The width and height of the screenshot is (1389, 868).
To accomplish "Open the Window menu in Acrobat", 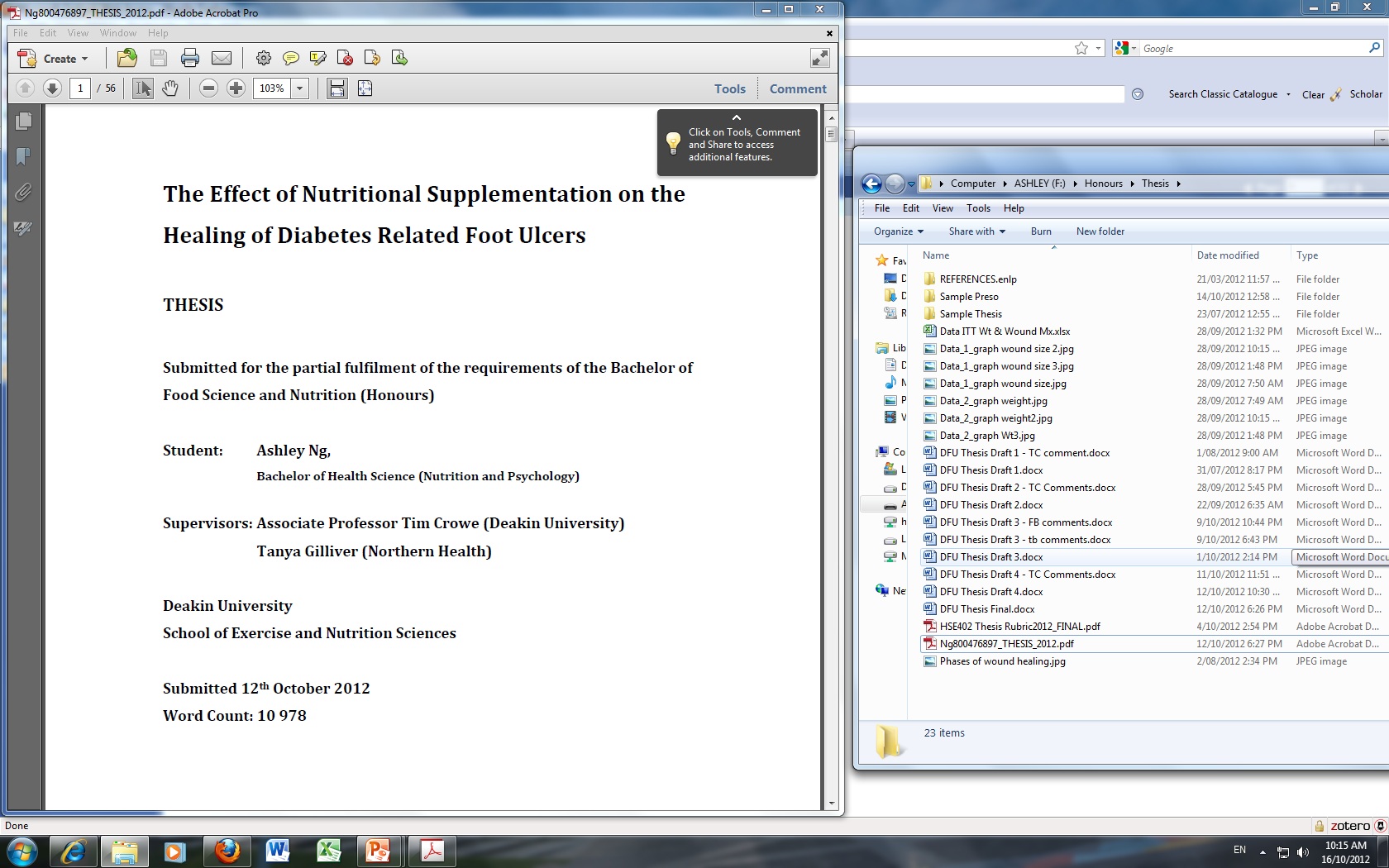I will click(117, 33).
